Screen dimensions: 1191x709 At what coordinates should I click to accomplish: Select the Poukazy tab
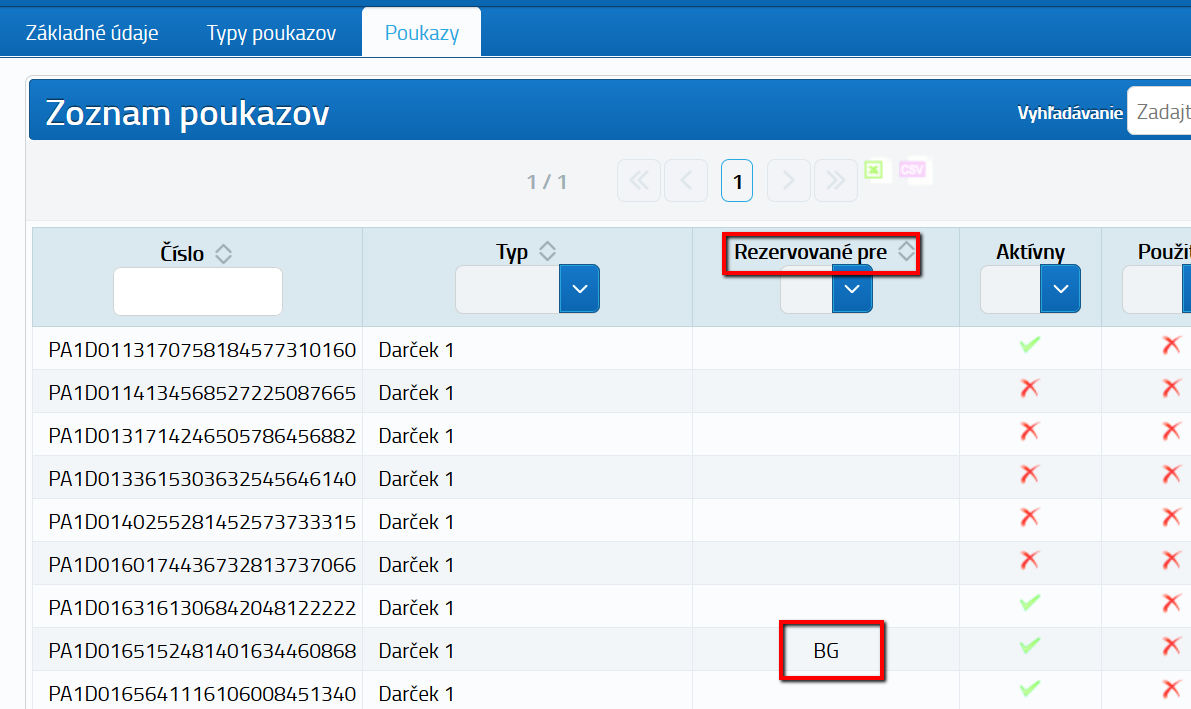tap(422, 33)
